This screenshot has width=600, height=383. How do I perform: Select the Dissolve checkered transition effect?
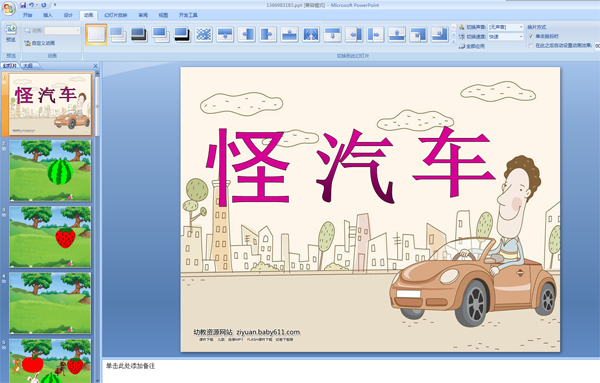pos(204,34)
